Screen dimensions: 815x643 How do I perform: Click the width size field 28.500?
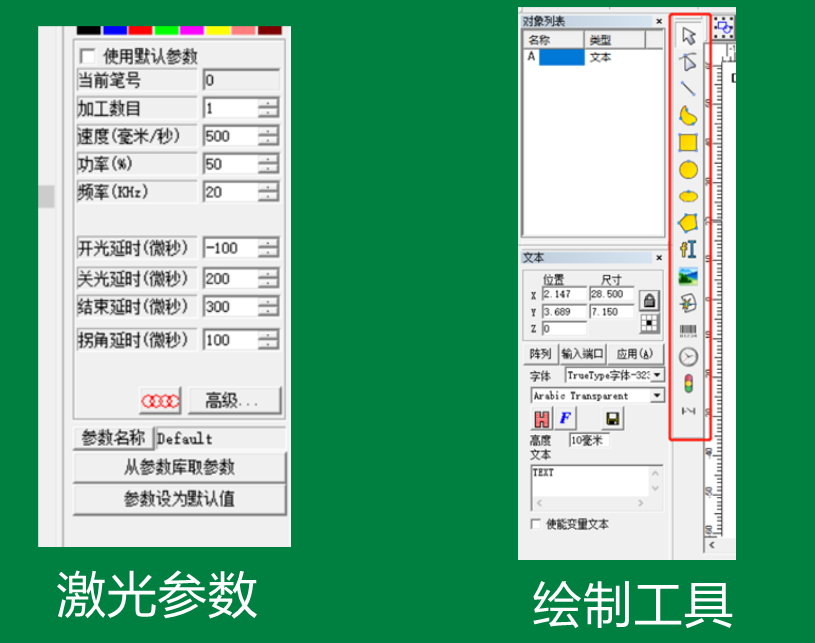(x=611, y=294)
